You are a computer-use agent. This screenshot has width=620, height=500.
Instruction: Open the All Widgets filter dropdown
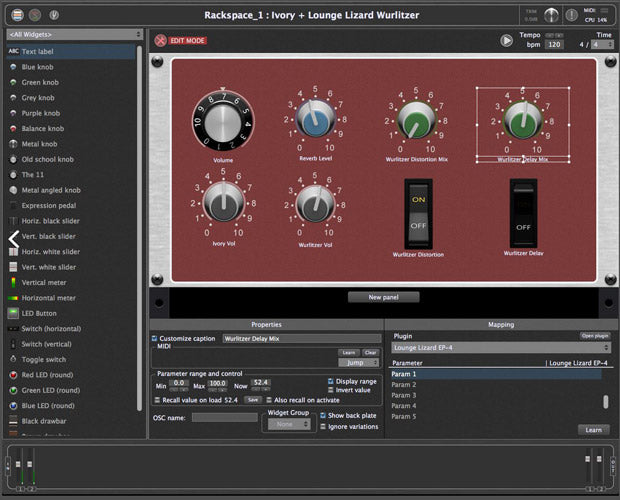click(x=75, y=34)
